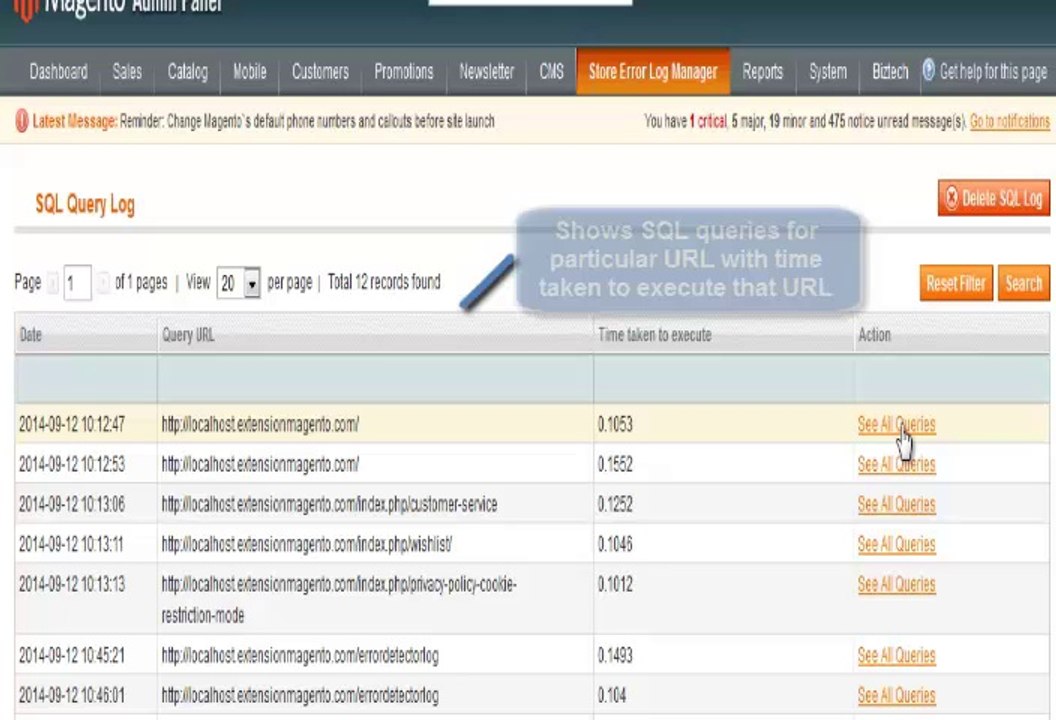Open the Mobile menu

(x=250, y=71)
